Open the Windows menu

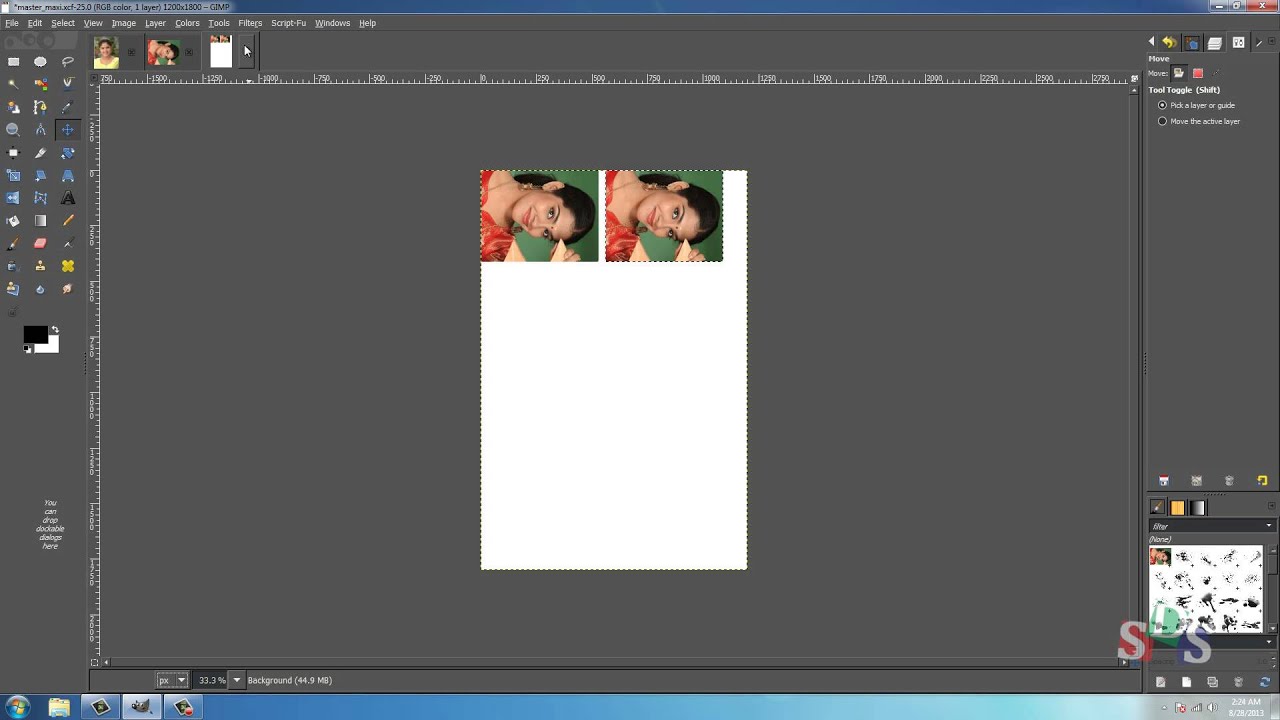(x=332, y=23)
